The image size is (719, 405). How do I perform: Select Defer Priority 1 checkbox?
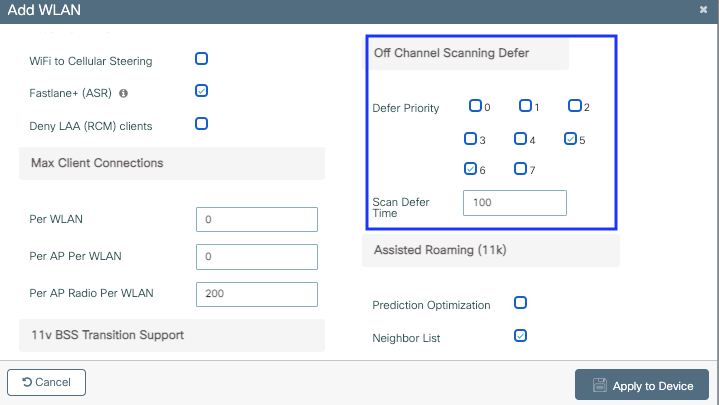click(524, 106)
